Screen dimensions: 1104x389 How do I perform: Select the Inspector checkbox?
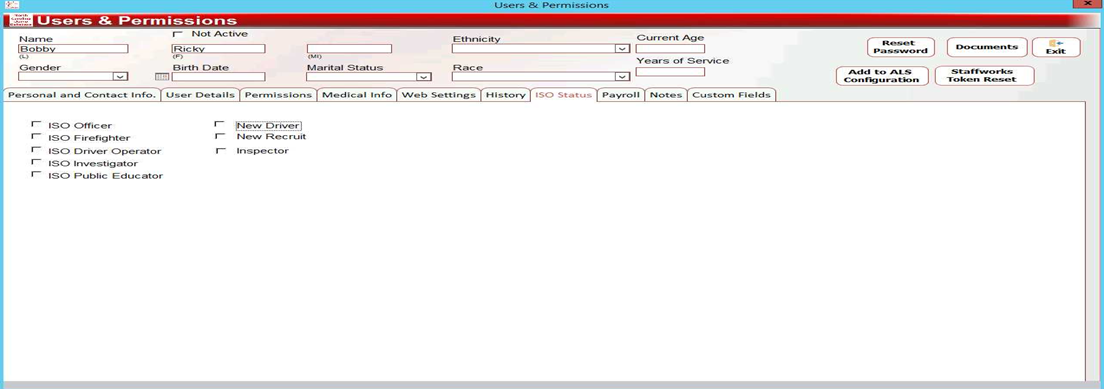click(220, 150)
